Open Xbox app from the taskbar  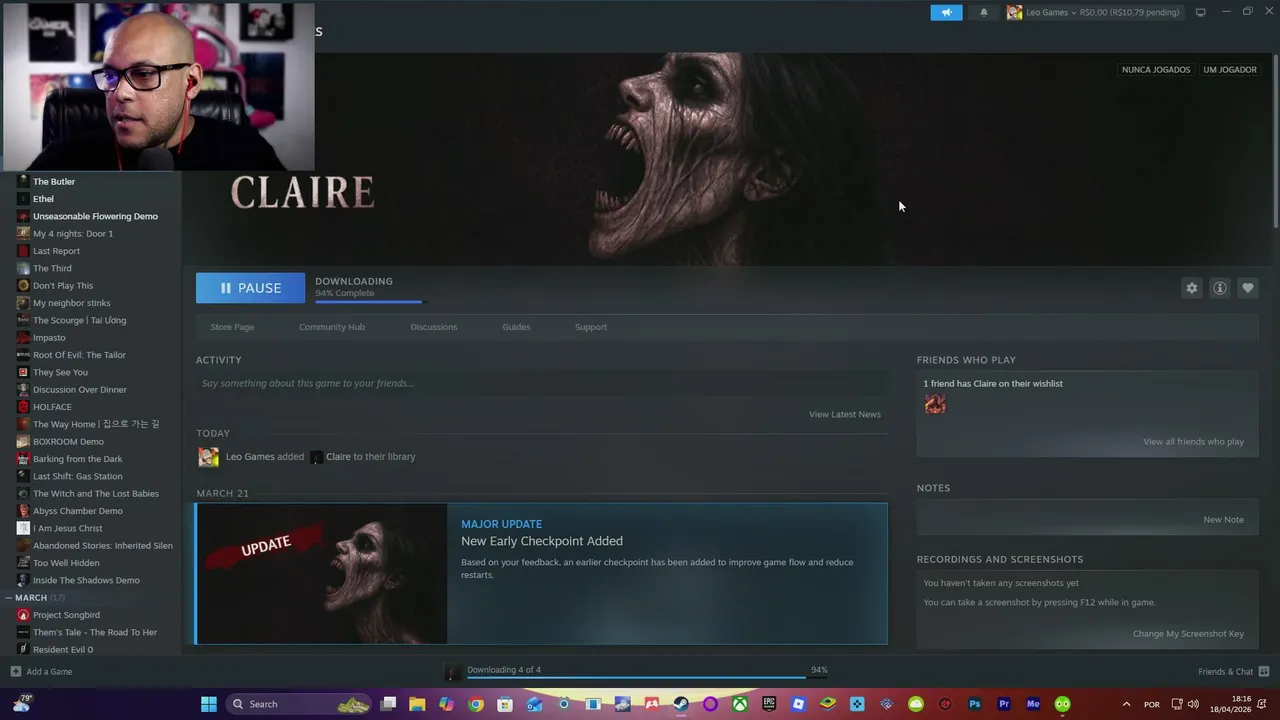pos(739,704)
